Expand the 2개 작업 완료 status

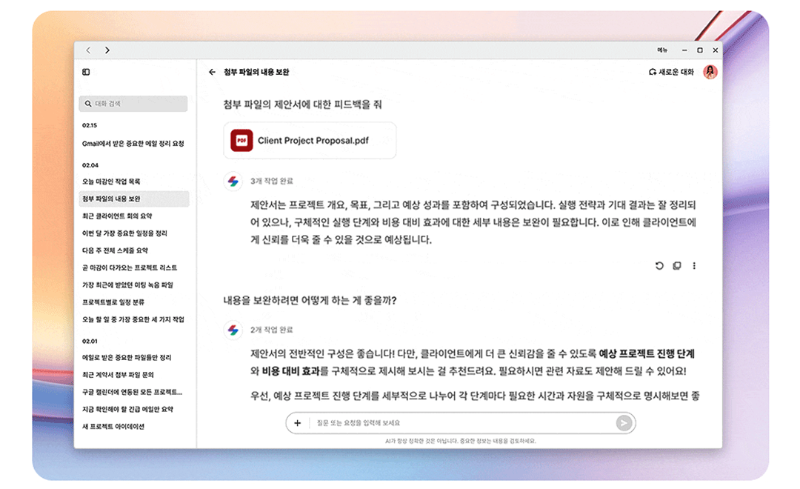click(271, 330)
